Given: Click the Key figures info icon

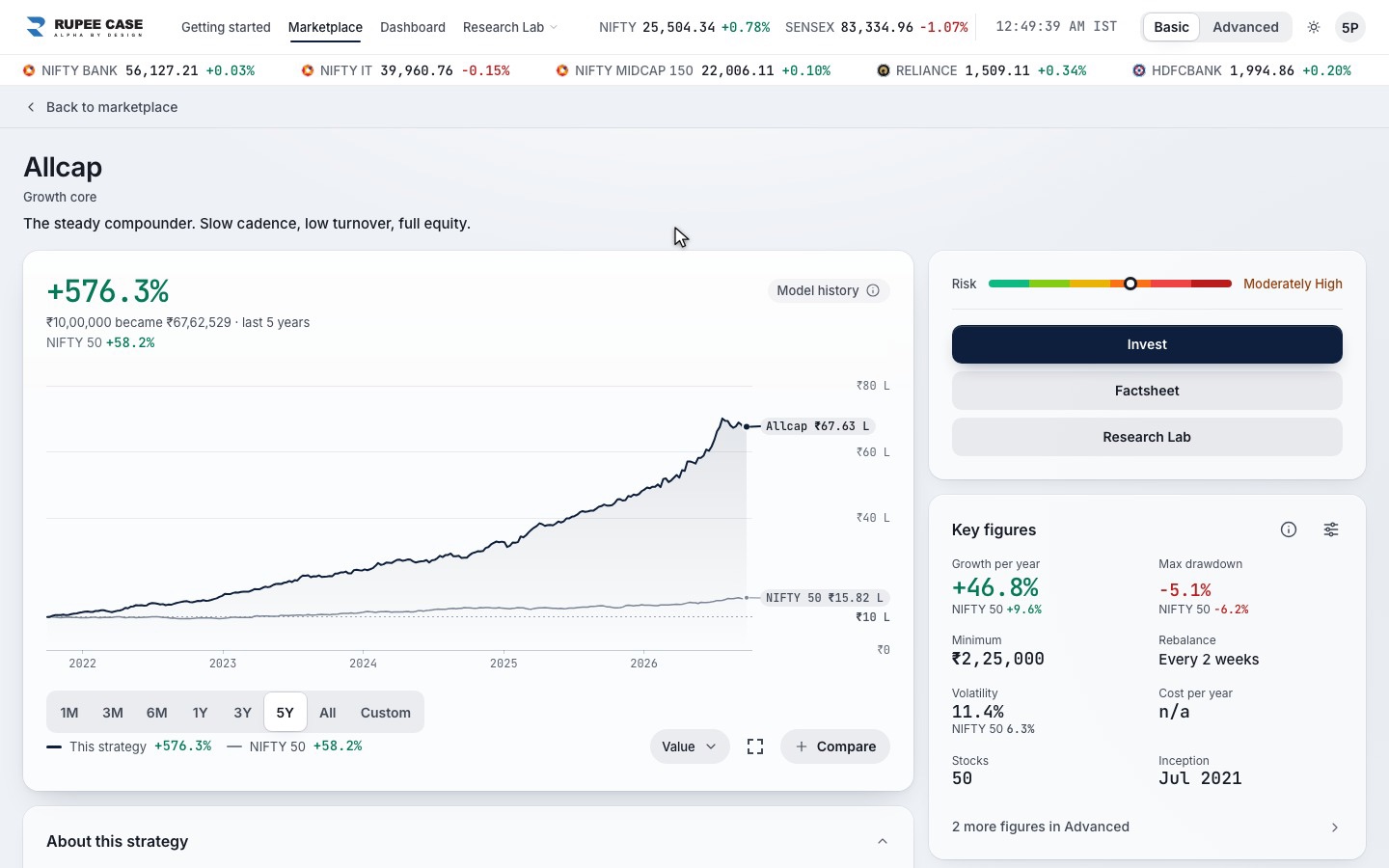Looking at the screenshot, I should pyautogui.click(x=1289, y=529).
